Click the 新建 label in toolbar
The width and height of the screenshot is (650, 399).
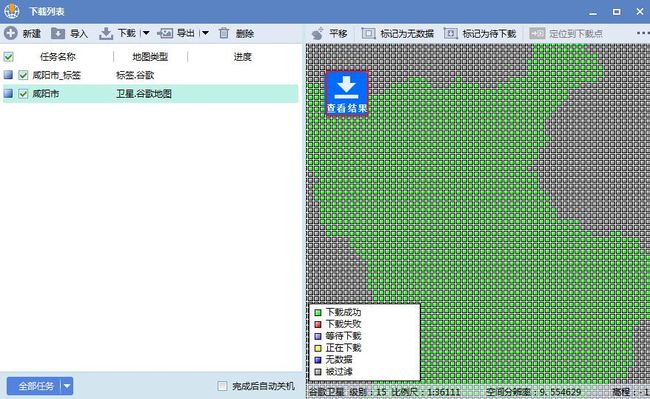pos(32,34)
